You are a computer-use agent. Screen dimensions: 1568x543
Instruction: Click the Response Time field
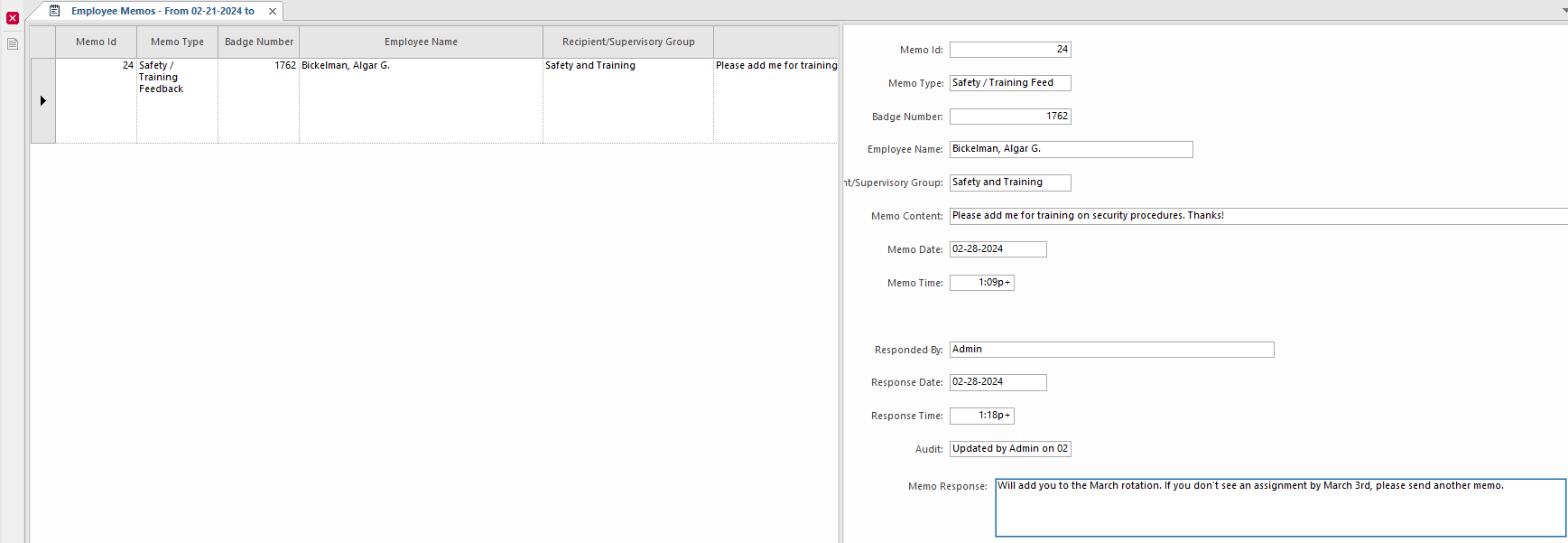[981, 416]
